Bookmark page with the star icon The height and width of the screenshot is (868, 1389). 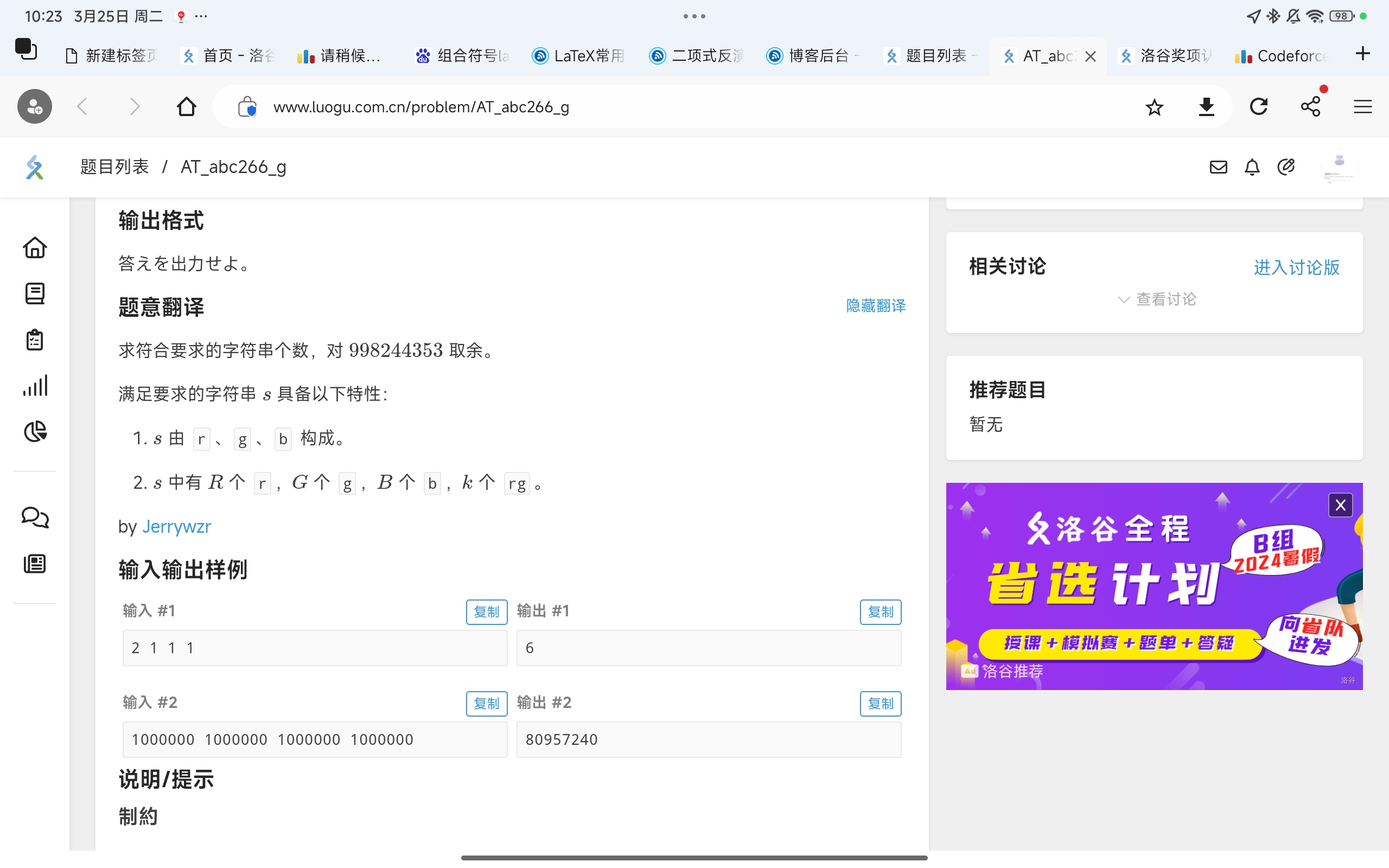click(1154, 107)
